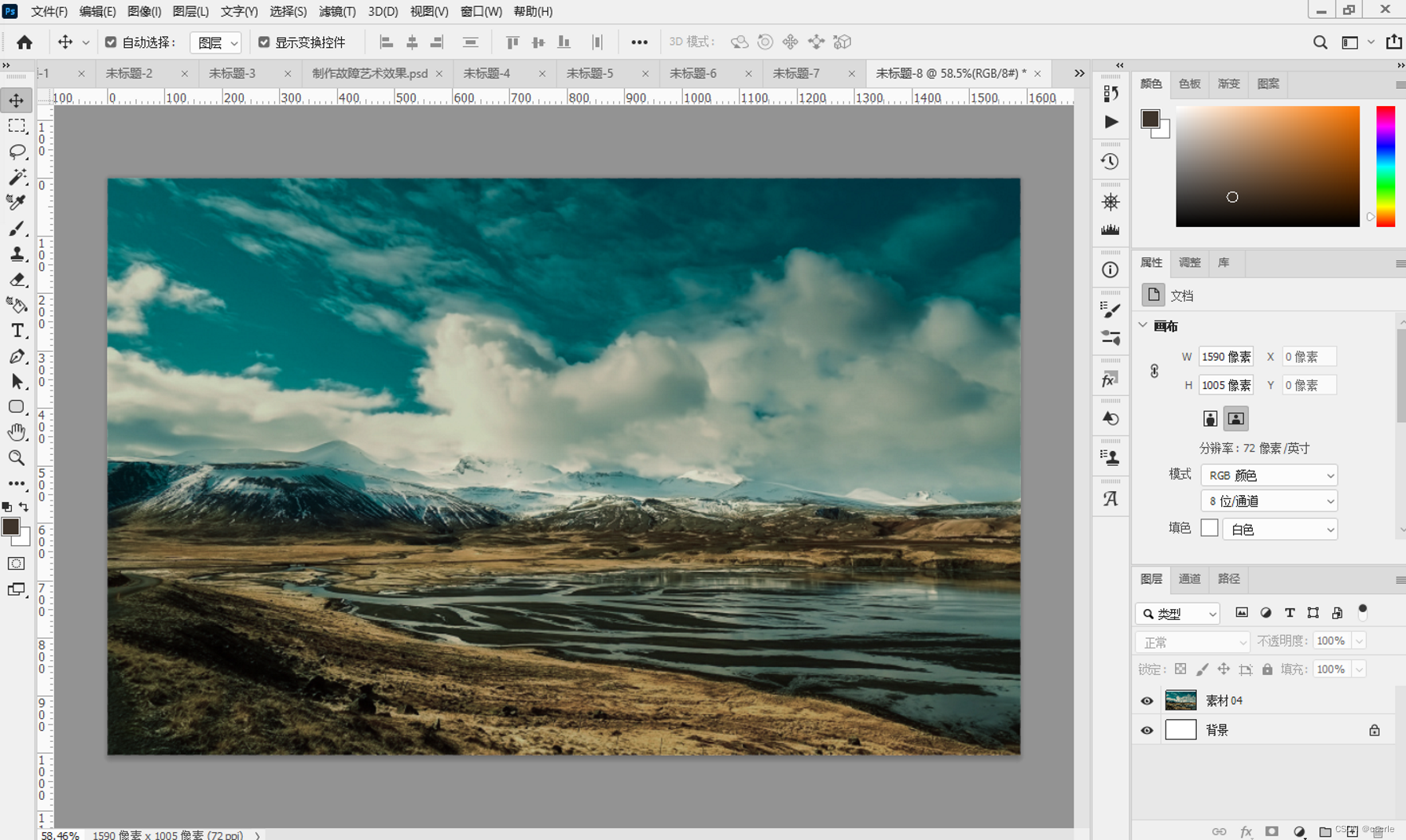
Task: Select the Hand tool
Action: click(x=17, y=432)
